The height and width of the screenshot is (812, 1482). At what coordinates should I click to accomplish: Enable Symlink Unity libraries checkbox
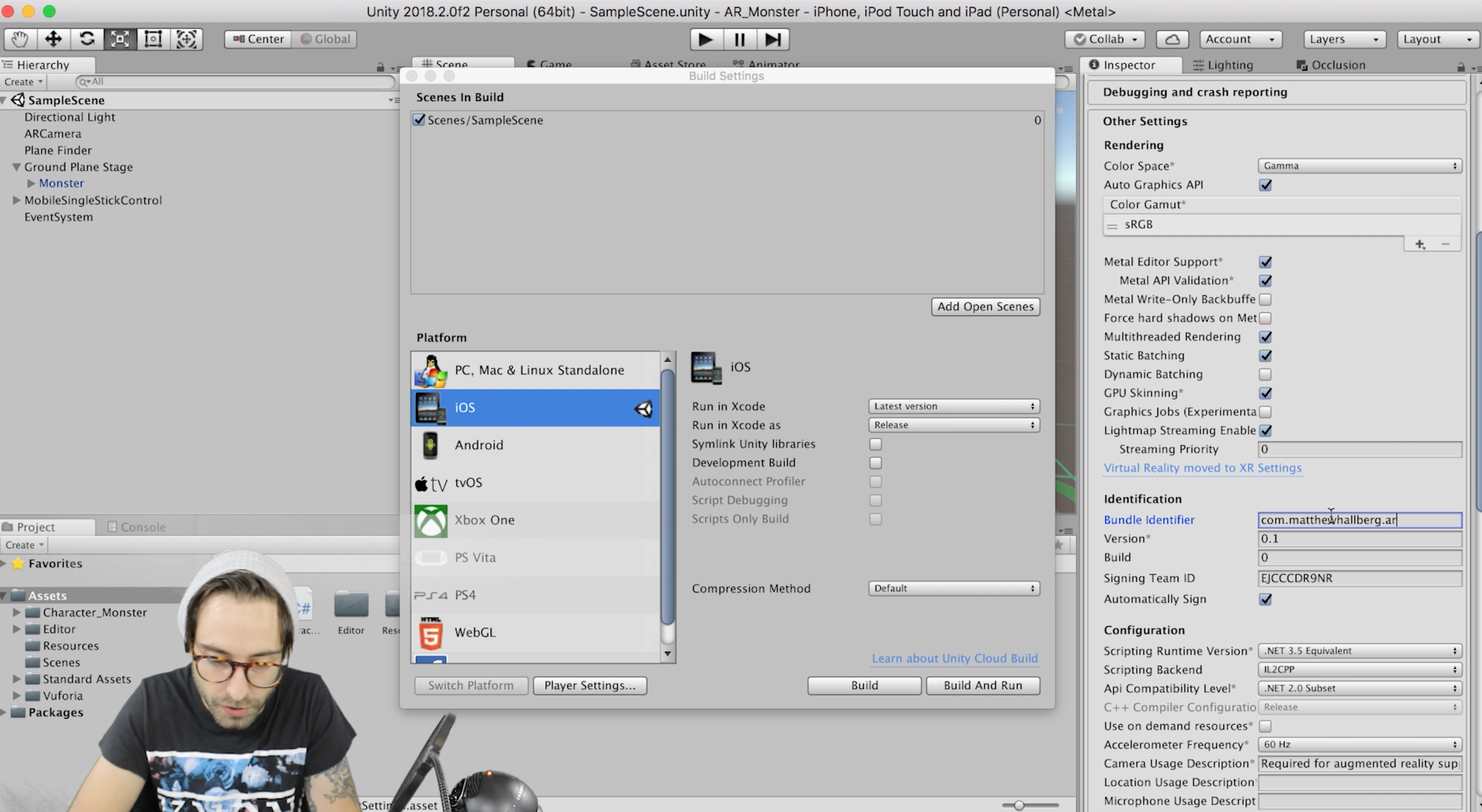click(x=875, y=444)
